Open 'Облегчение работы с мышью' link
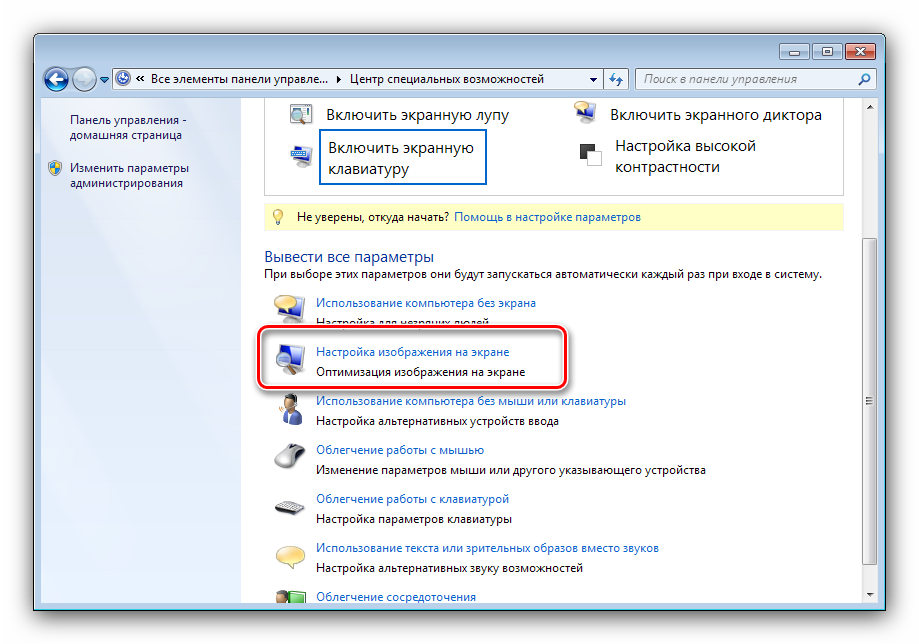919x644 pixels. [400, 450]
